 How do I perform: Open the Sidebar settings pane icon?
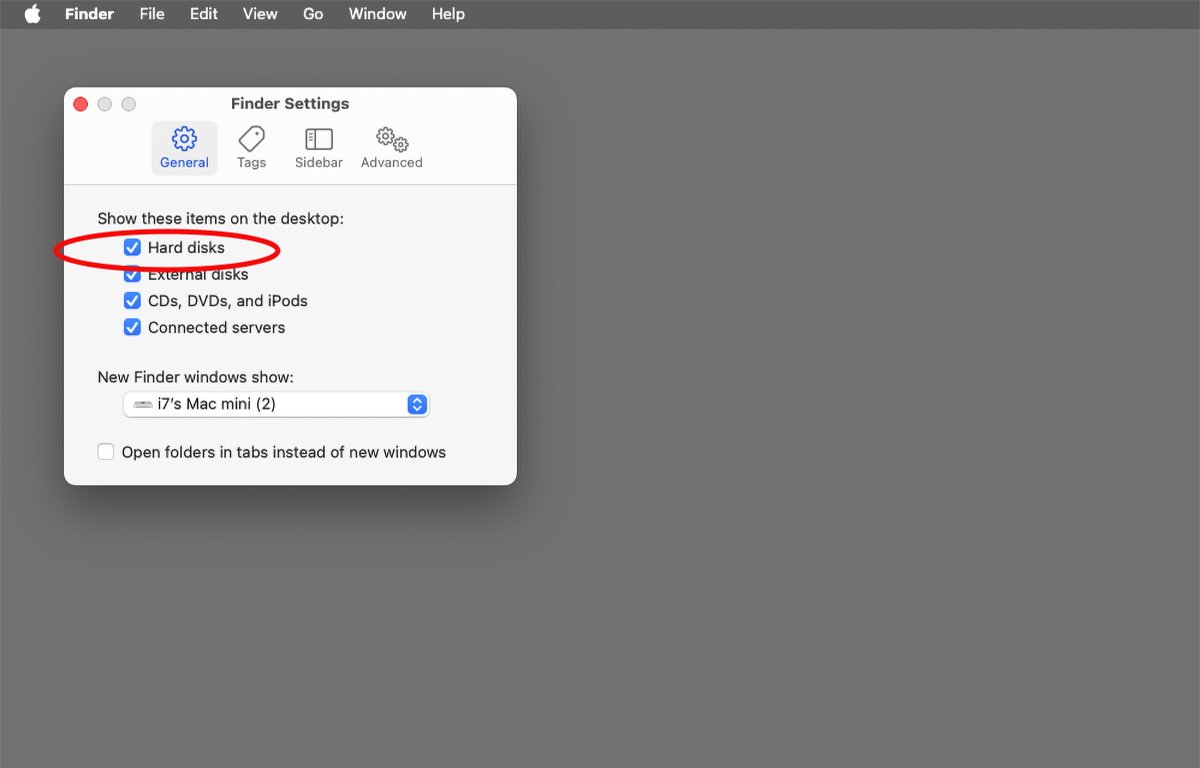click(318, 139)
